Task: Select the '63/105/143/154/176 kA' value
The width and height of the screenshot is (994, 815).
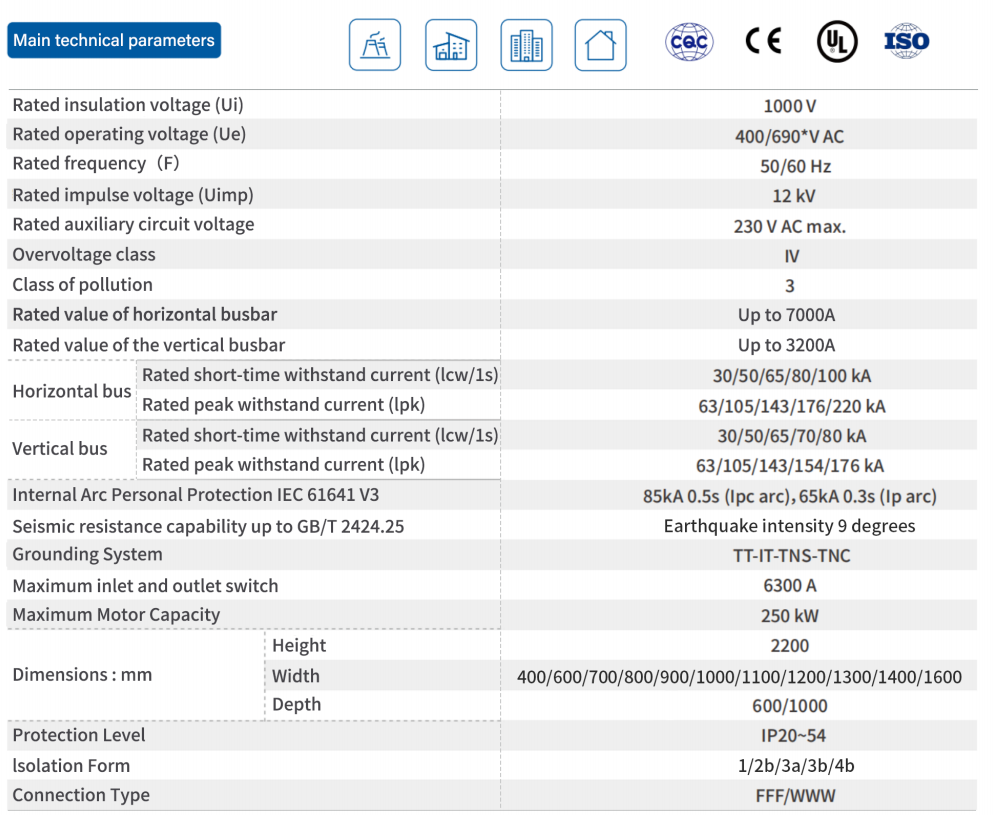Action: coord(790,466)
